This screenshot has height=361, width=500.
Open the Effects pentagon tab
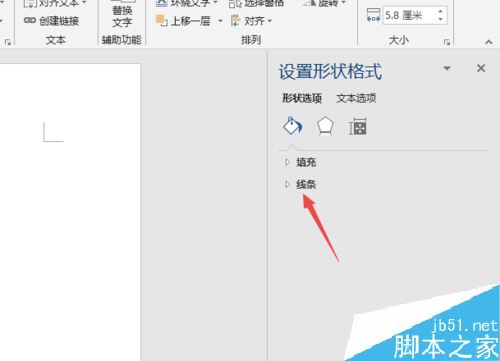[x=325, y=126]
